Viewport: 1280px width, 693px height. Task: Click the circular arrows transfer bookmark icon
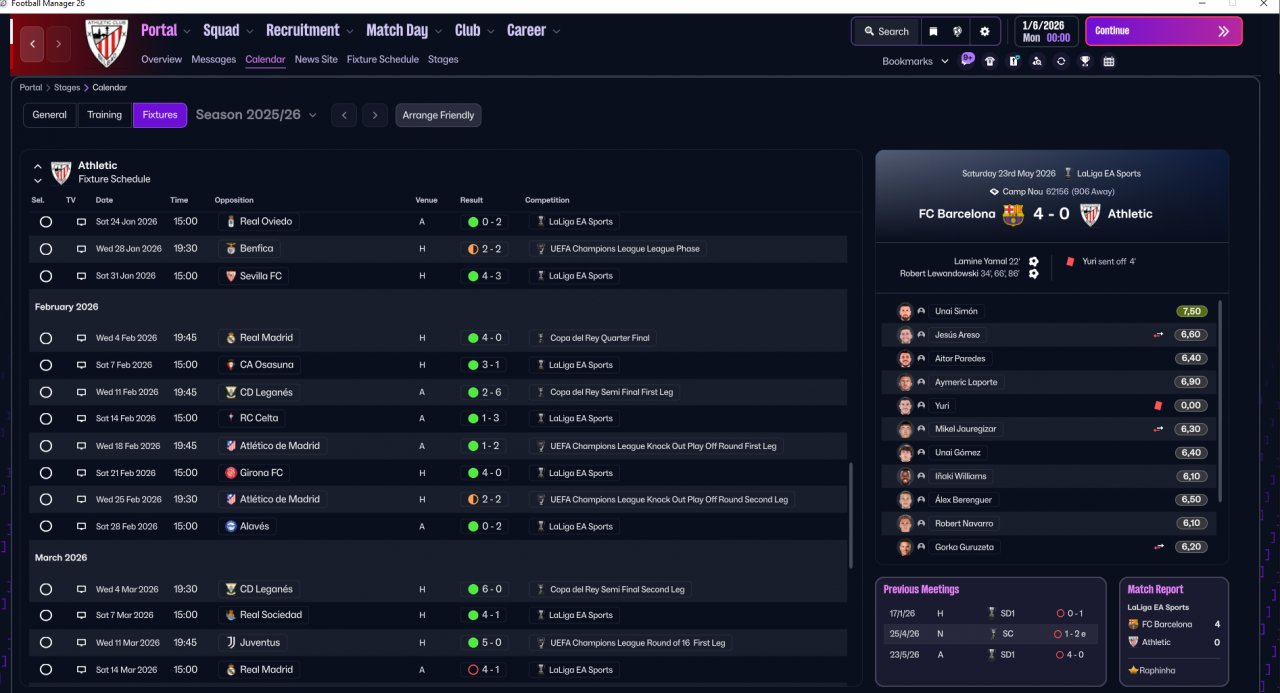[x=1060, y=61]
